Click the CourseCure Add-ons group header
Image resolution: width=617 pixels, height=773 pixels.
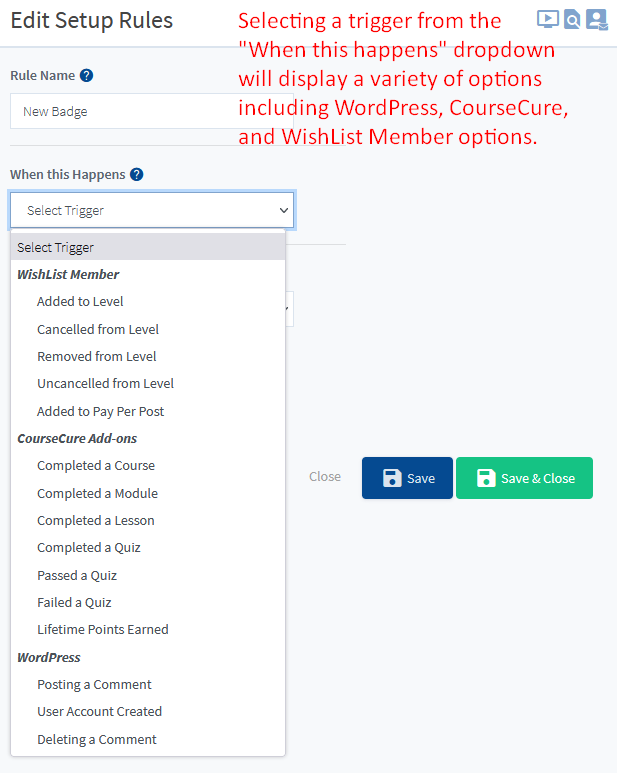(77, 438)
